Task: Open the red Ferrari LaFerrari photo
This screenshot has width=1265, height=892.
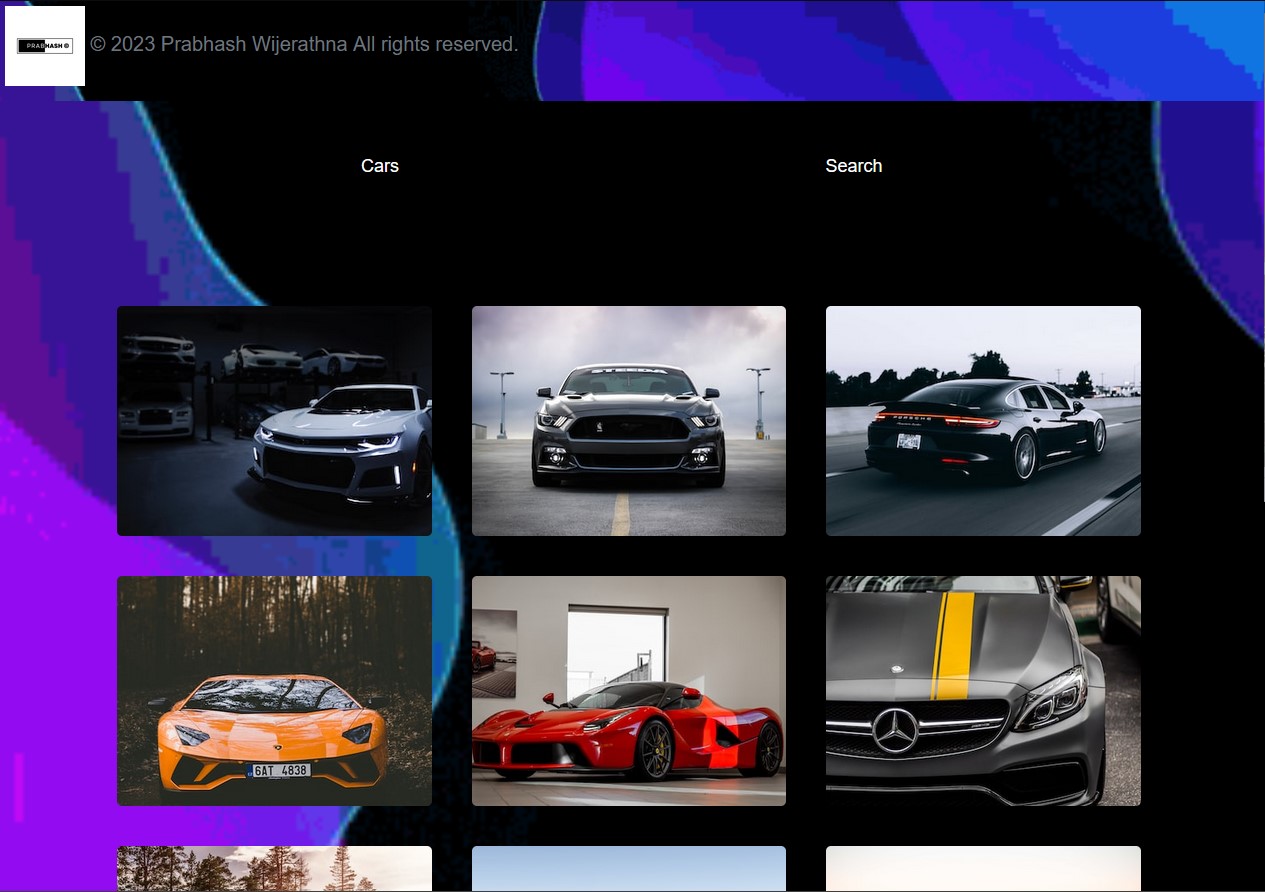Action: pyautogui.click(x=628, y=691)
